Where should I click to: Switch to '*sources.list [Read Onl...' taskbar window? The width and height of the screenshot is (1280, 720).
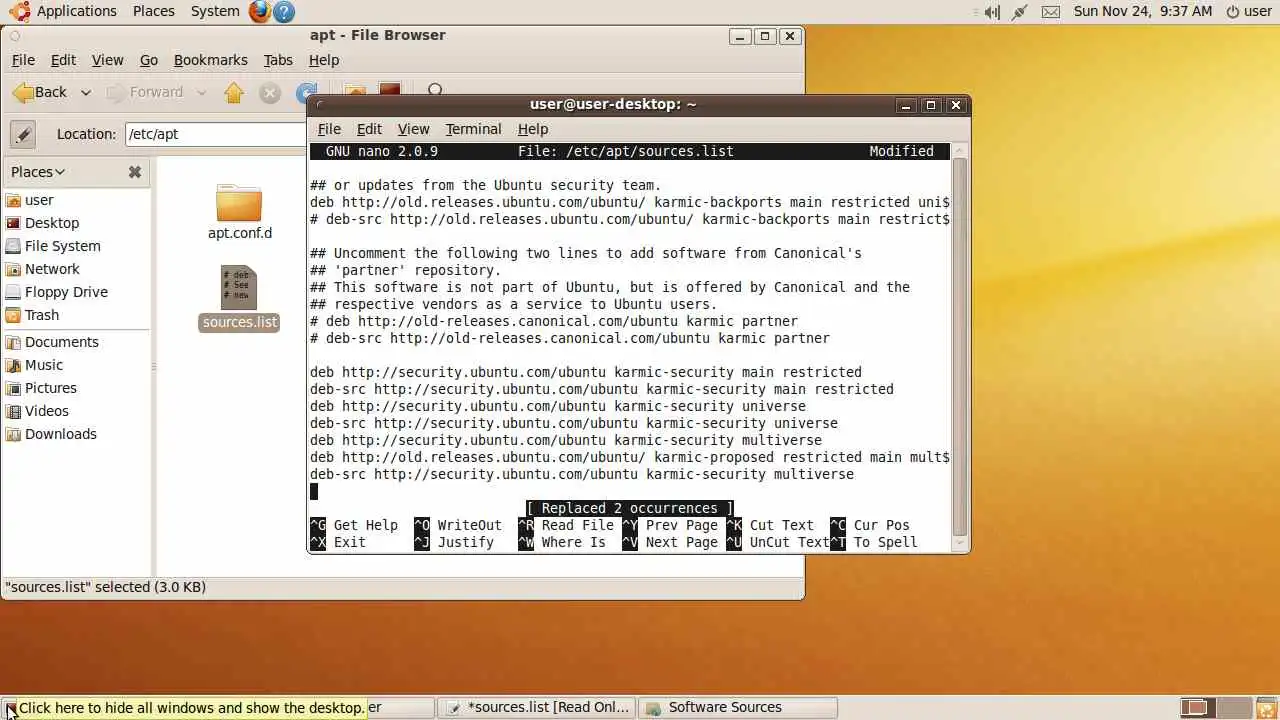[538, 707]
